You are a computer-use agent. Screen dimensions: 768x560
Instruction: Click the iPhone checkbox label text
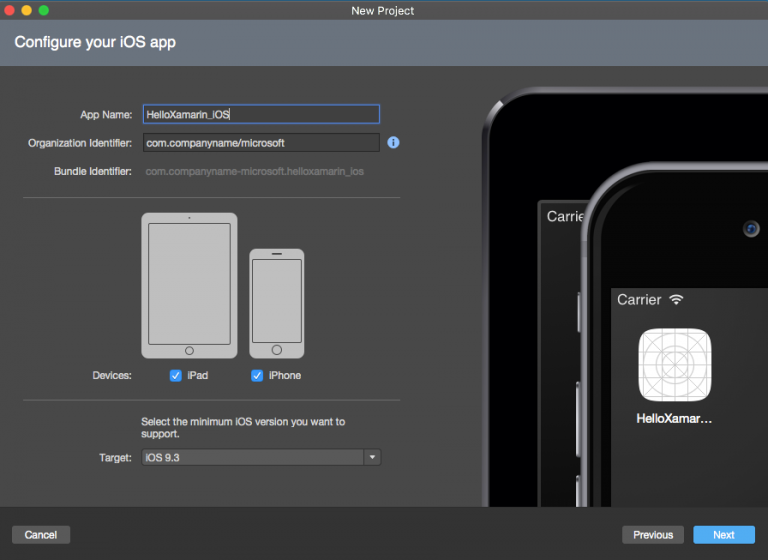point(285,375)
